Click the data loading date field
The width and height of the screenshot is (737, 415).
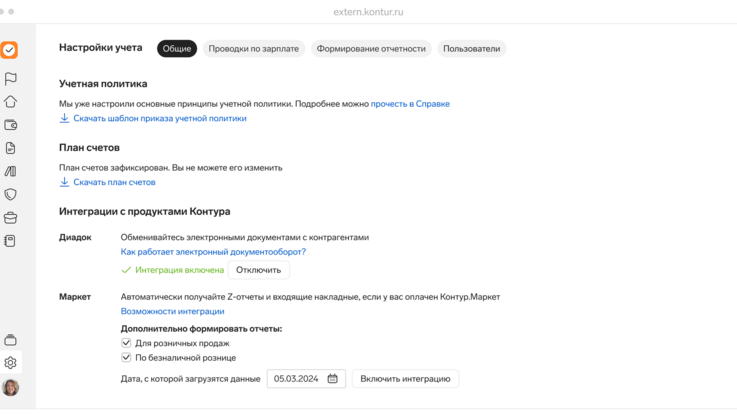click(297, 379)
